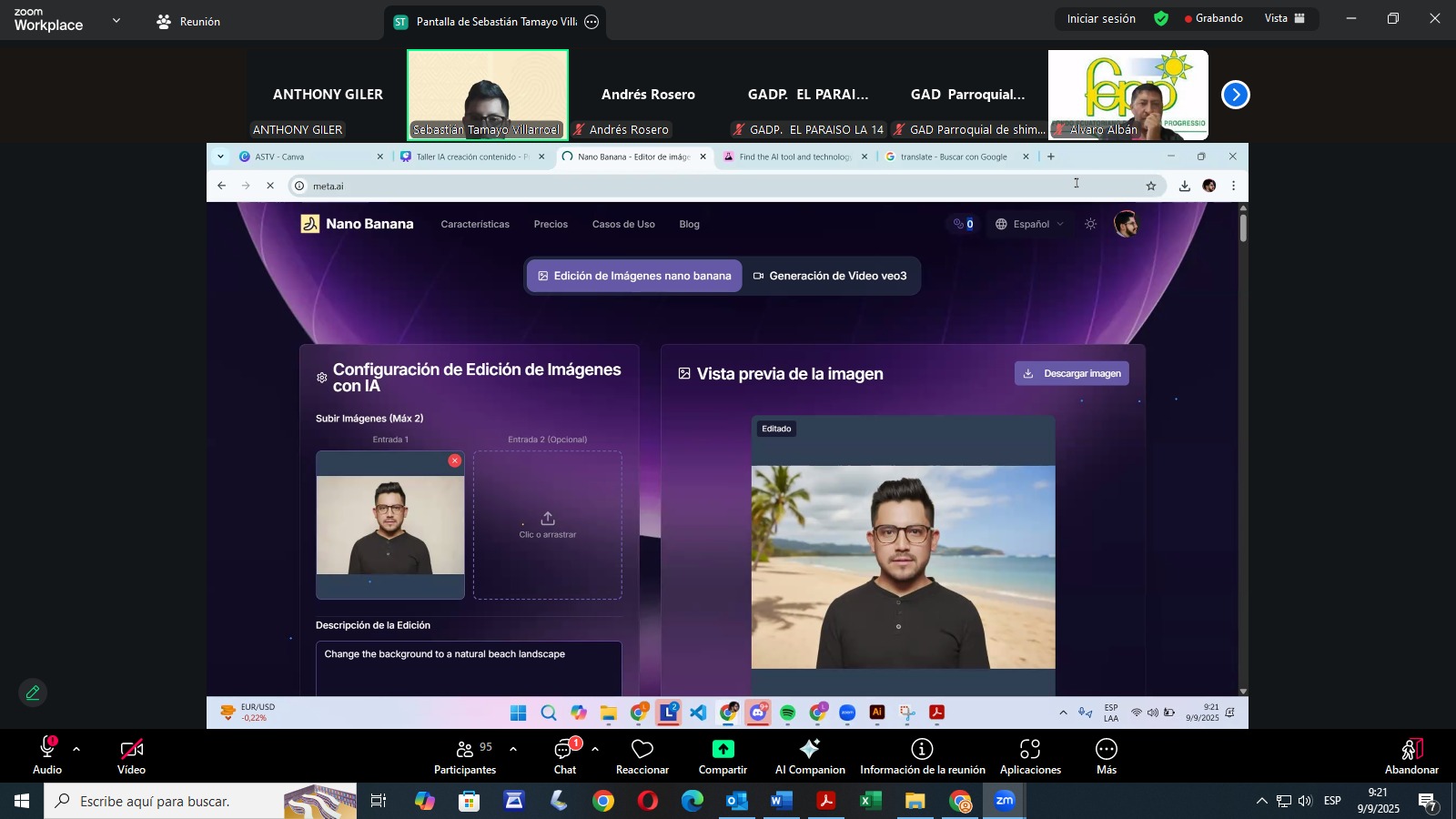1456x819 pixels.
Task: Click the Más options icon
Action: coord(1106,749)
